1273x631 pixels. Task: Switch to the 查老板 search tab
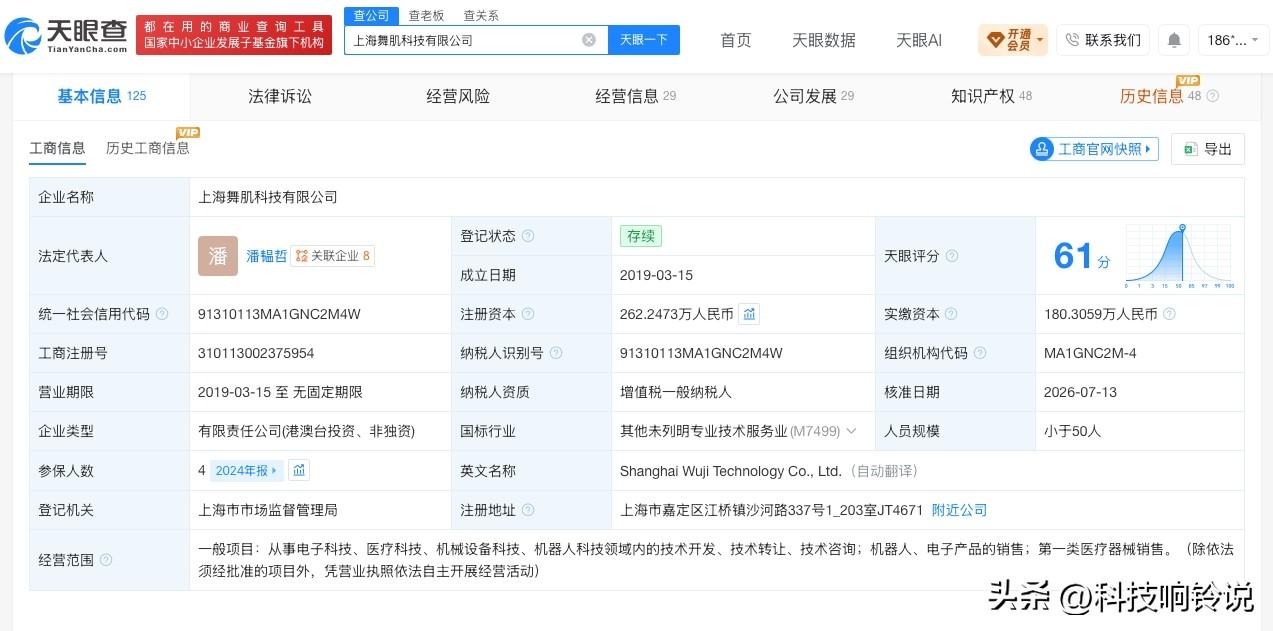[x=426, y=15]
